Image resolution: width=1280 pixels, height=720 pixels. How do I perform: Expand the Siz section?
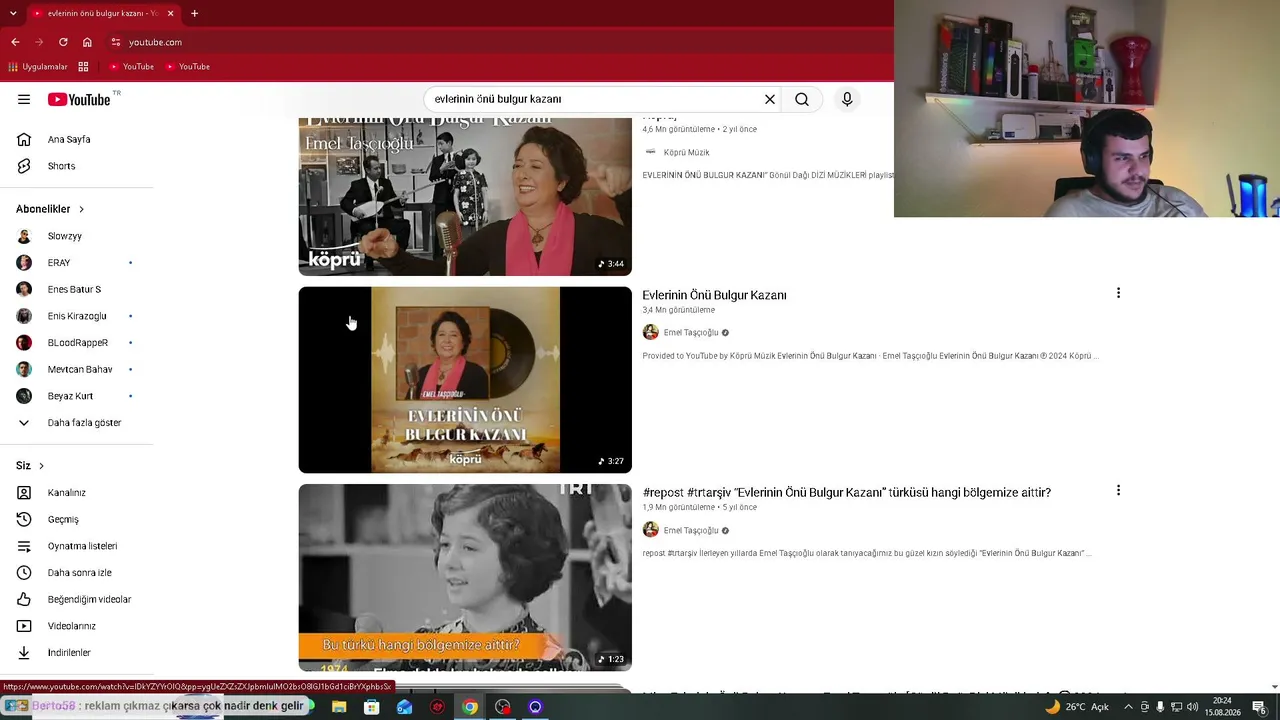(30, 466)
